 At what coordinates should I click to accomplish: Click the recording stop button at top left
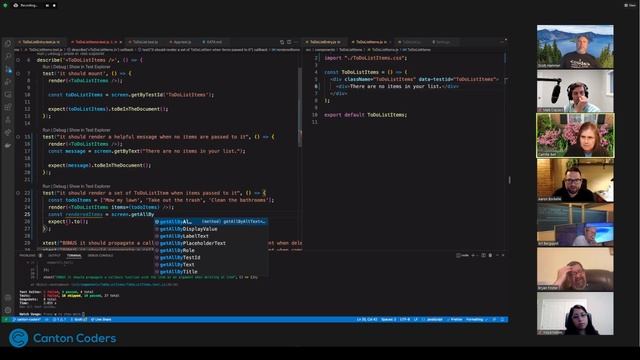[54, 6]
